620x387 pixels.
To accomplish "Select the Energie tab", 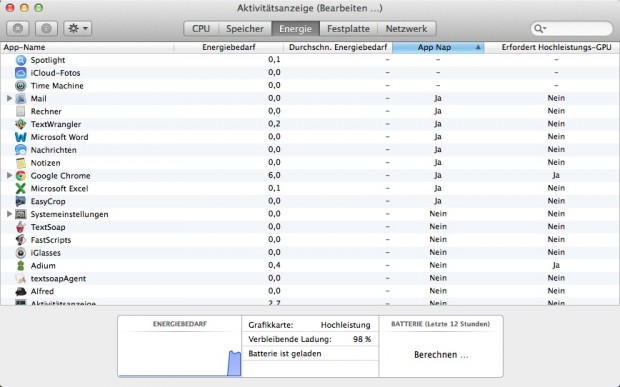I will (295, 28).
